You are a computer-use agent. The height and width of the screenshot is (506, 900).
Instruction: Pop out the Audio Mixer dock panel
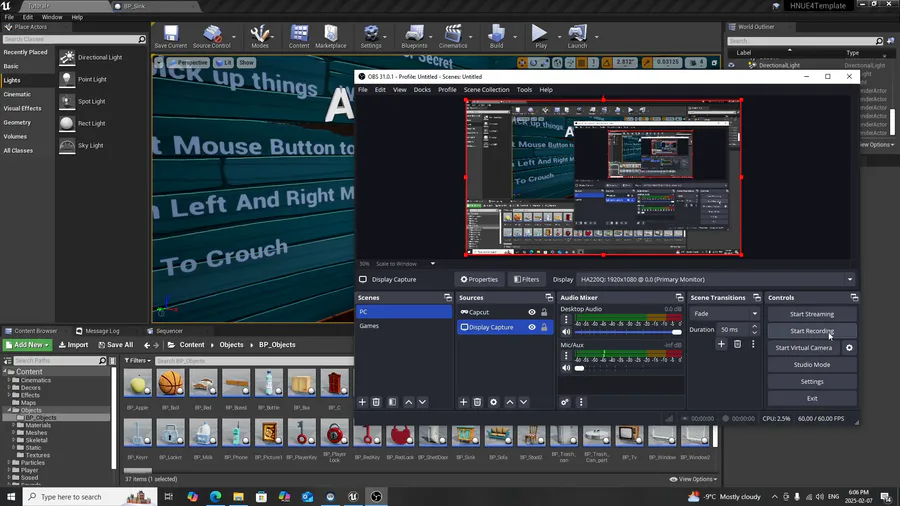click(680, 297)
